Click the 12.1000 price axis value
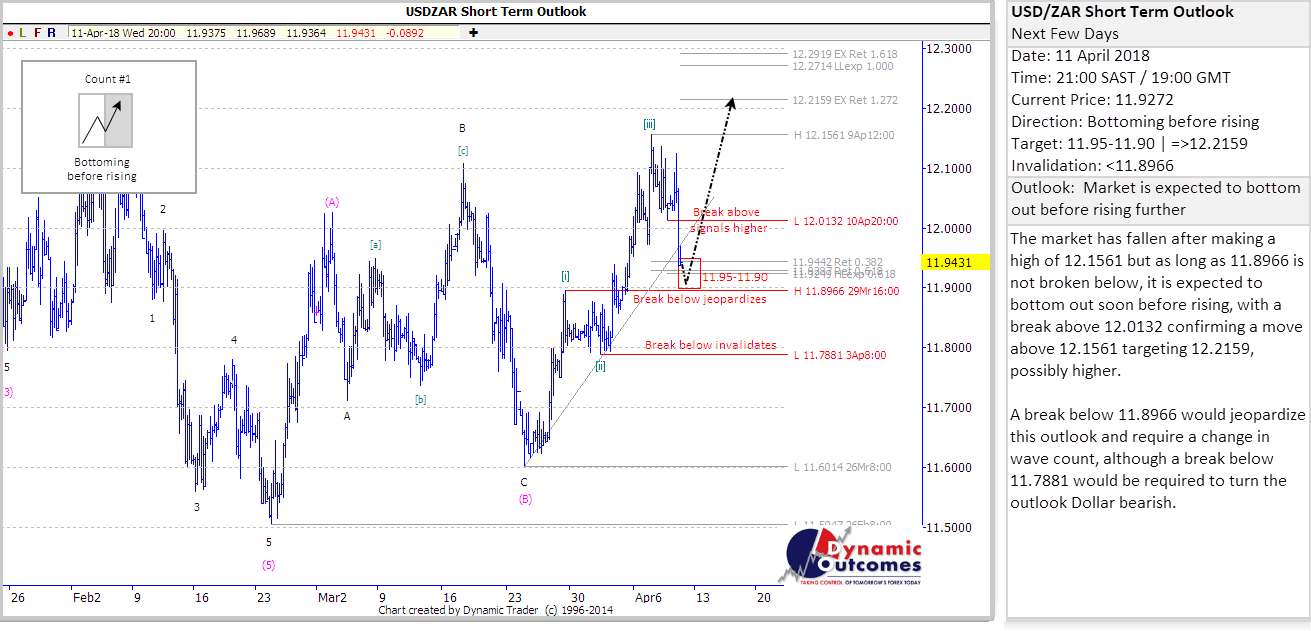The height and width of the screenshot is (631, 1311). click(x=948, y=168)
